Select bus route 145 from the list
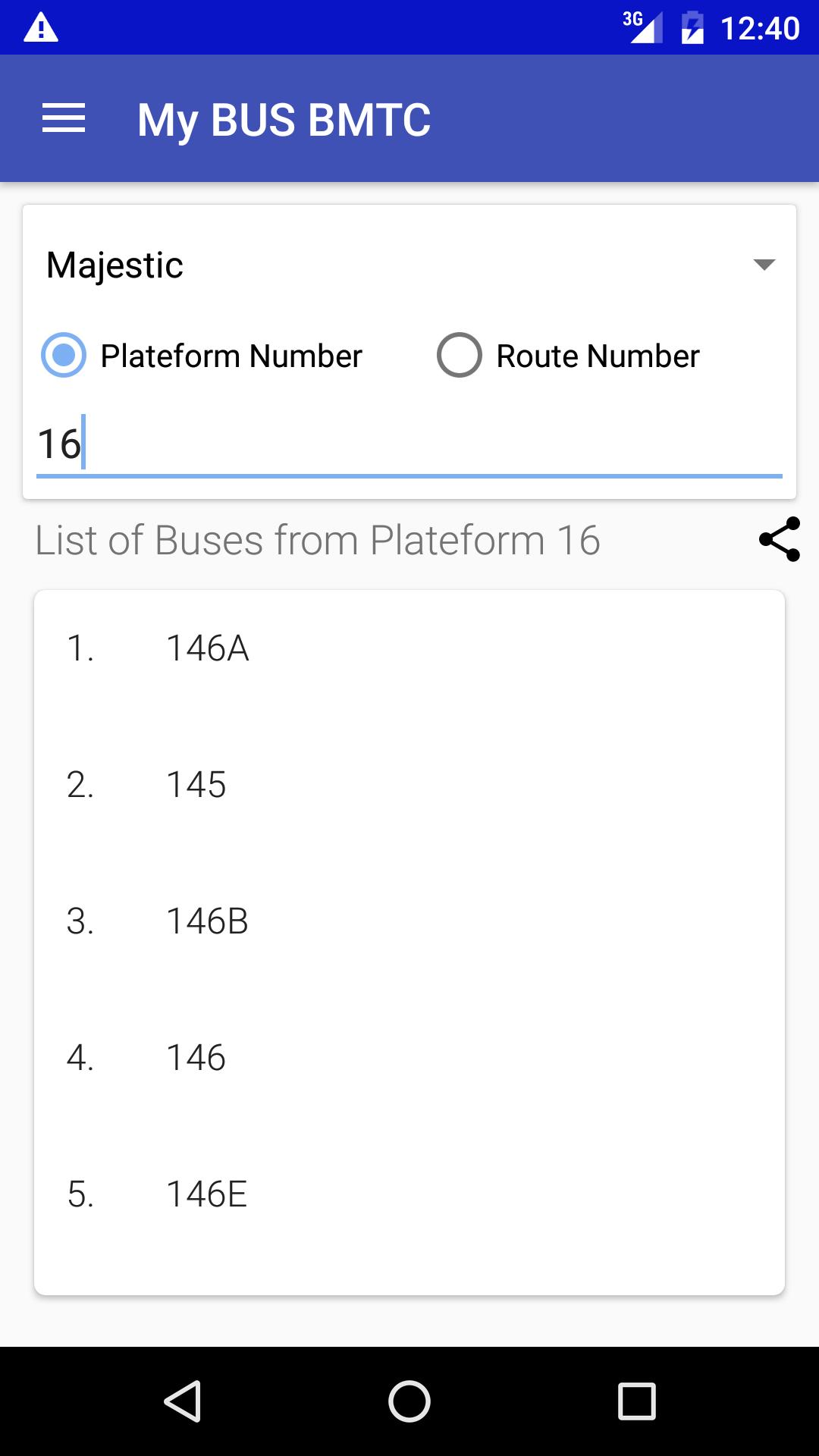The height and width of the screenshot is (1456, 819). pos(196,785)
